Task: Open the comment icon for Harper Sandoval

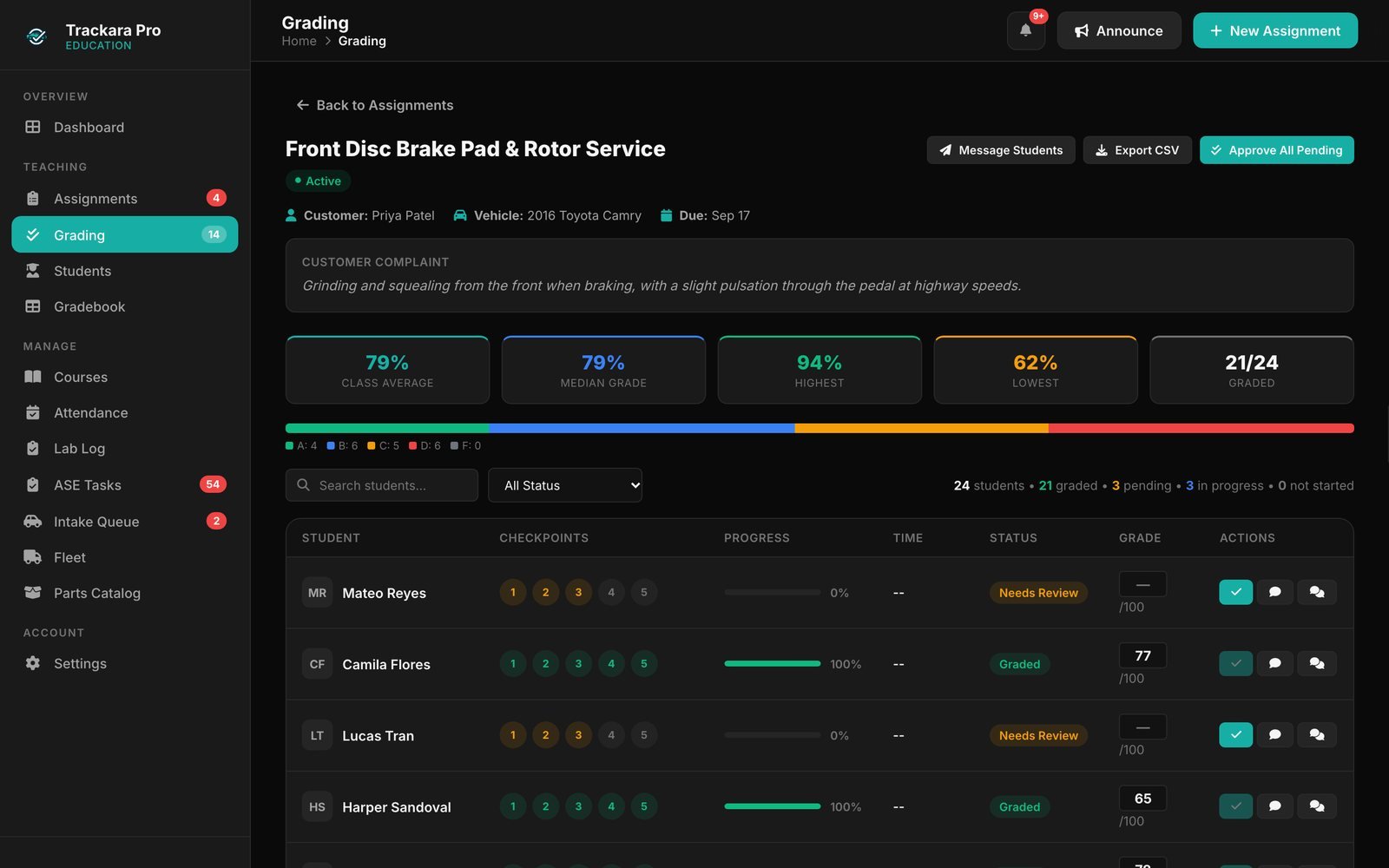Action: point(1274,806)
